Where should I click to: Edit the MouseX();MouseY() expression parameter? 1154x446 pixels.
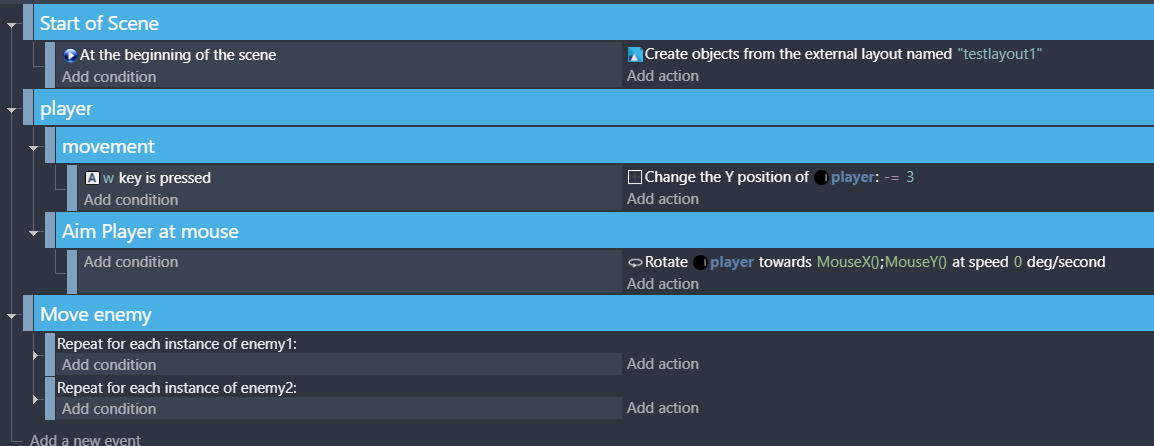click(881, 262)
